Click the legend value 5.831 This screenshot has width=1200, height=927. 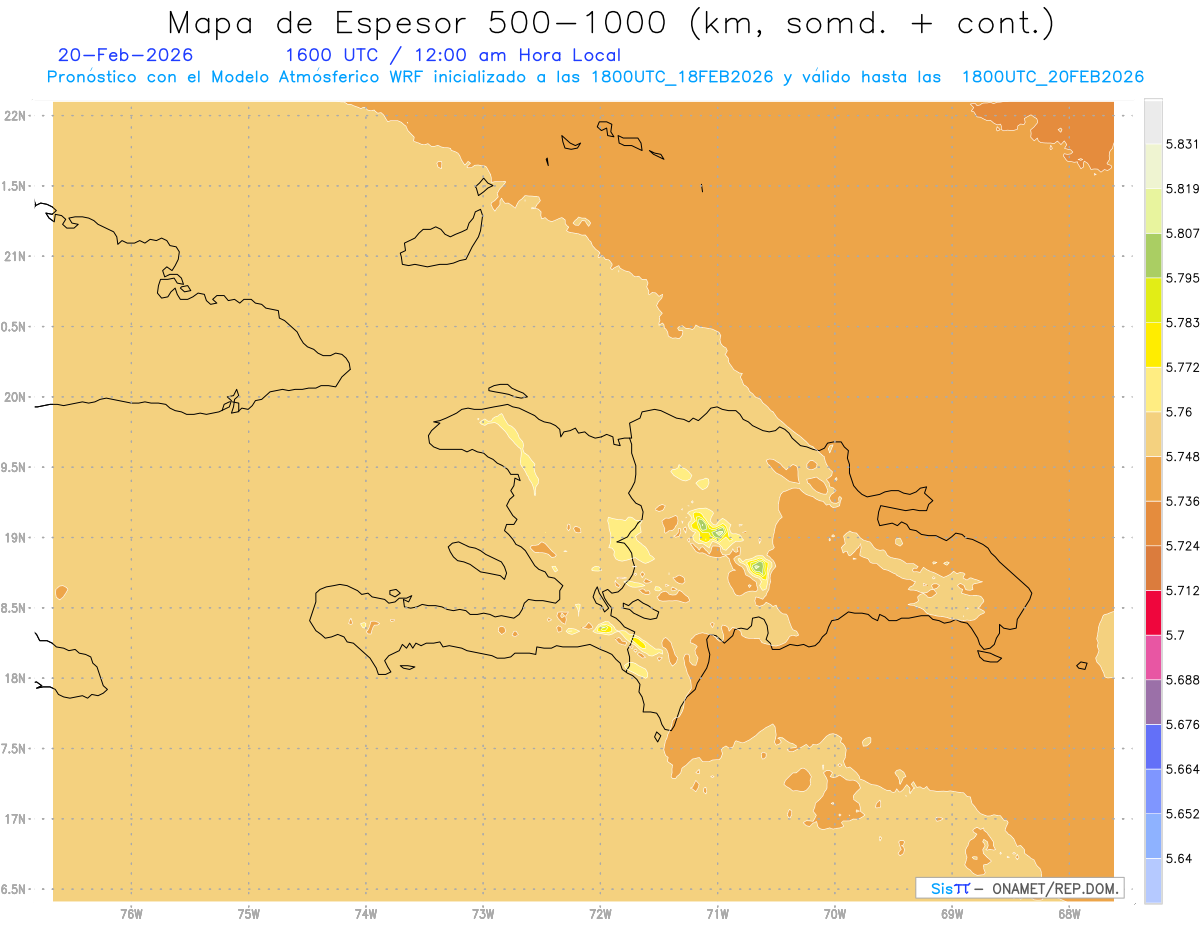tap(1182, 144)
